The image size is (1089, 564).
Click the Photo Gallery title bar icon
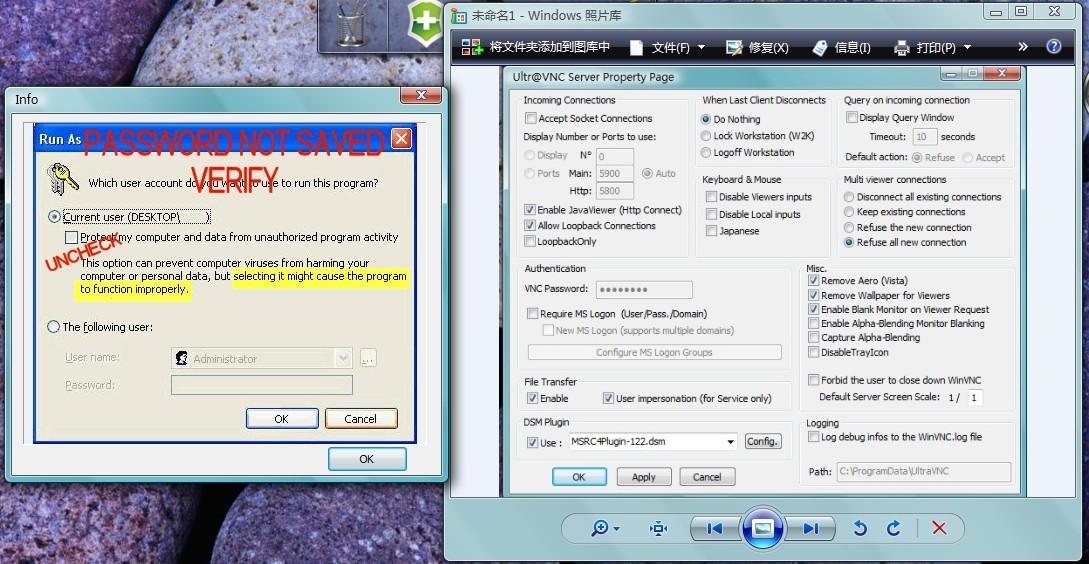pyautogui.click(x=458, y=15)
